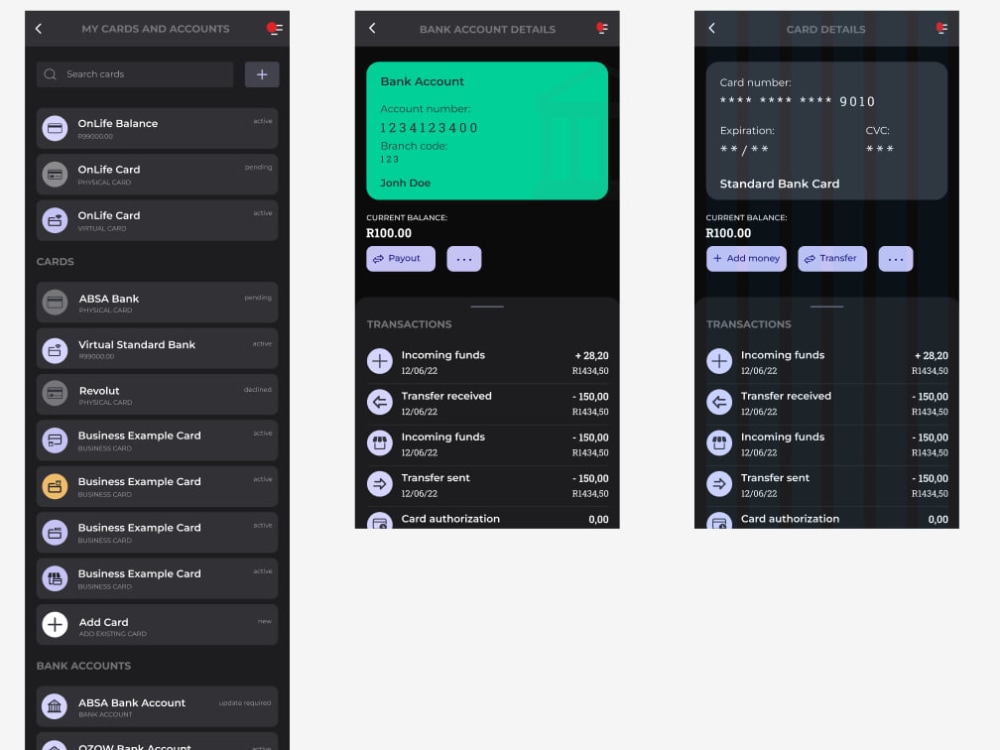
Task: Click the 'update required' status text
Action: tap(245, 703)
